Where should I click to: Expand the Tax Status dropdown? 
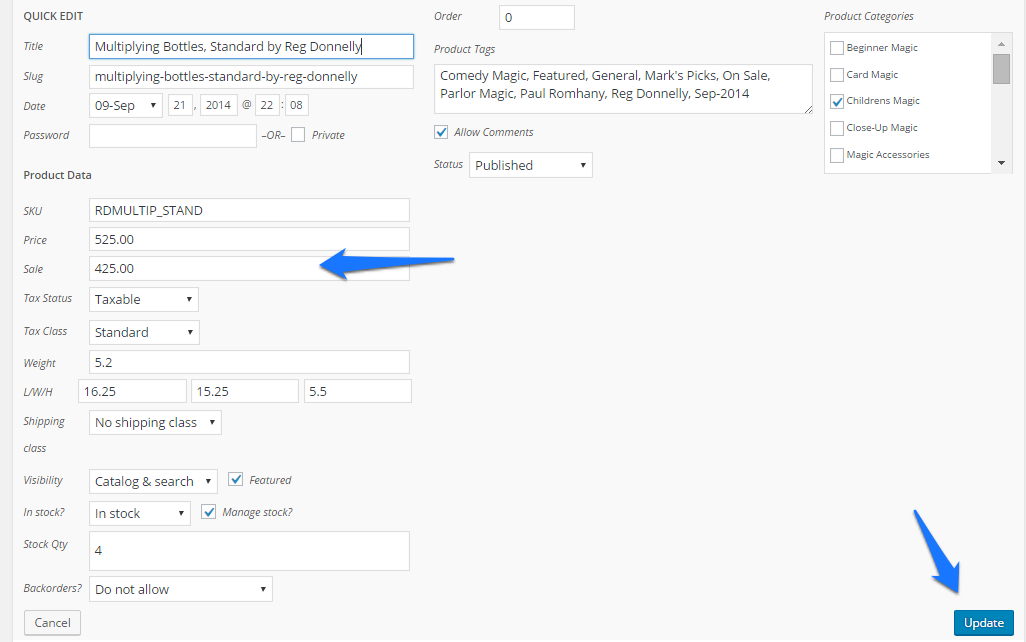143,299
